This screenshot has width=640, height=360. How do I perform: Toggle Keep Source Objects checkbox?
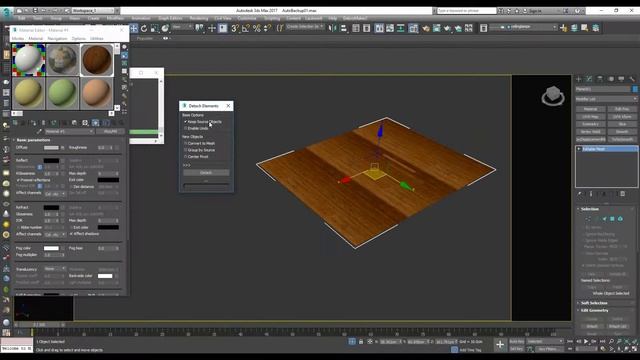point(185,122)
